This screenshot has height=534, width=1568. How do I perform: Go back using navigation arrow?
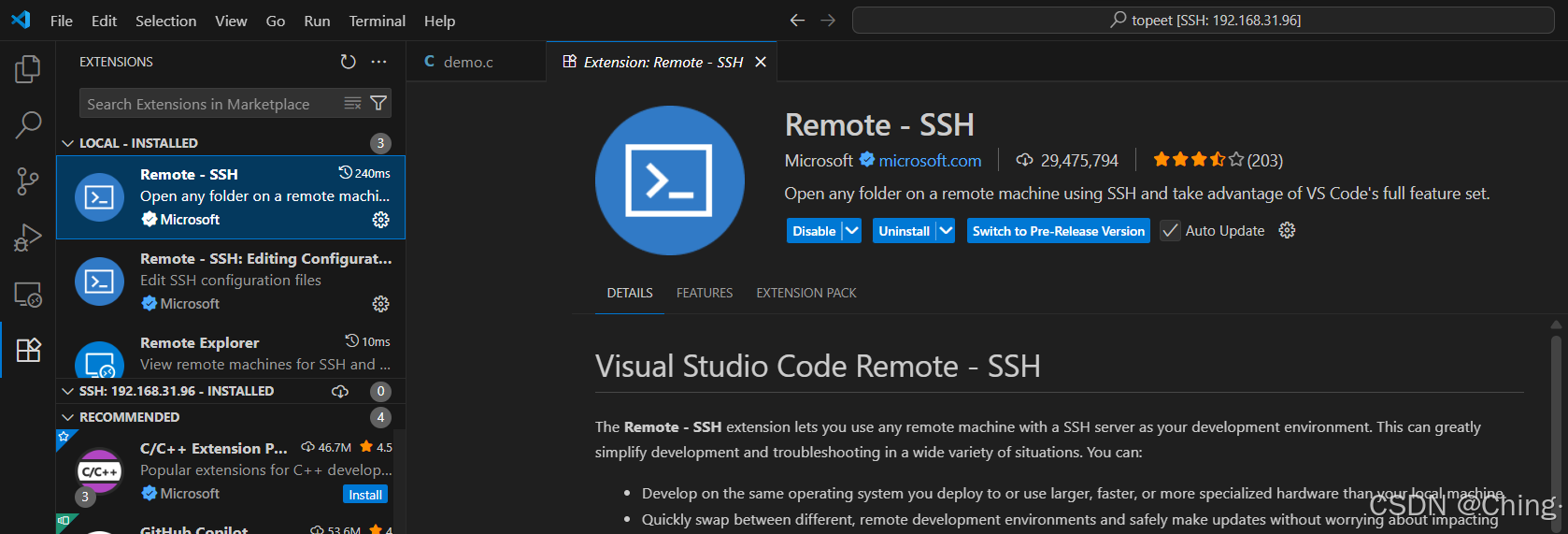click(797, 20)
